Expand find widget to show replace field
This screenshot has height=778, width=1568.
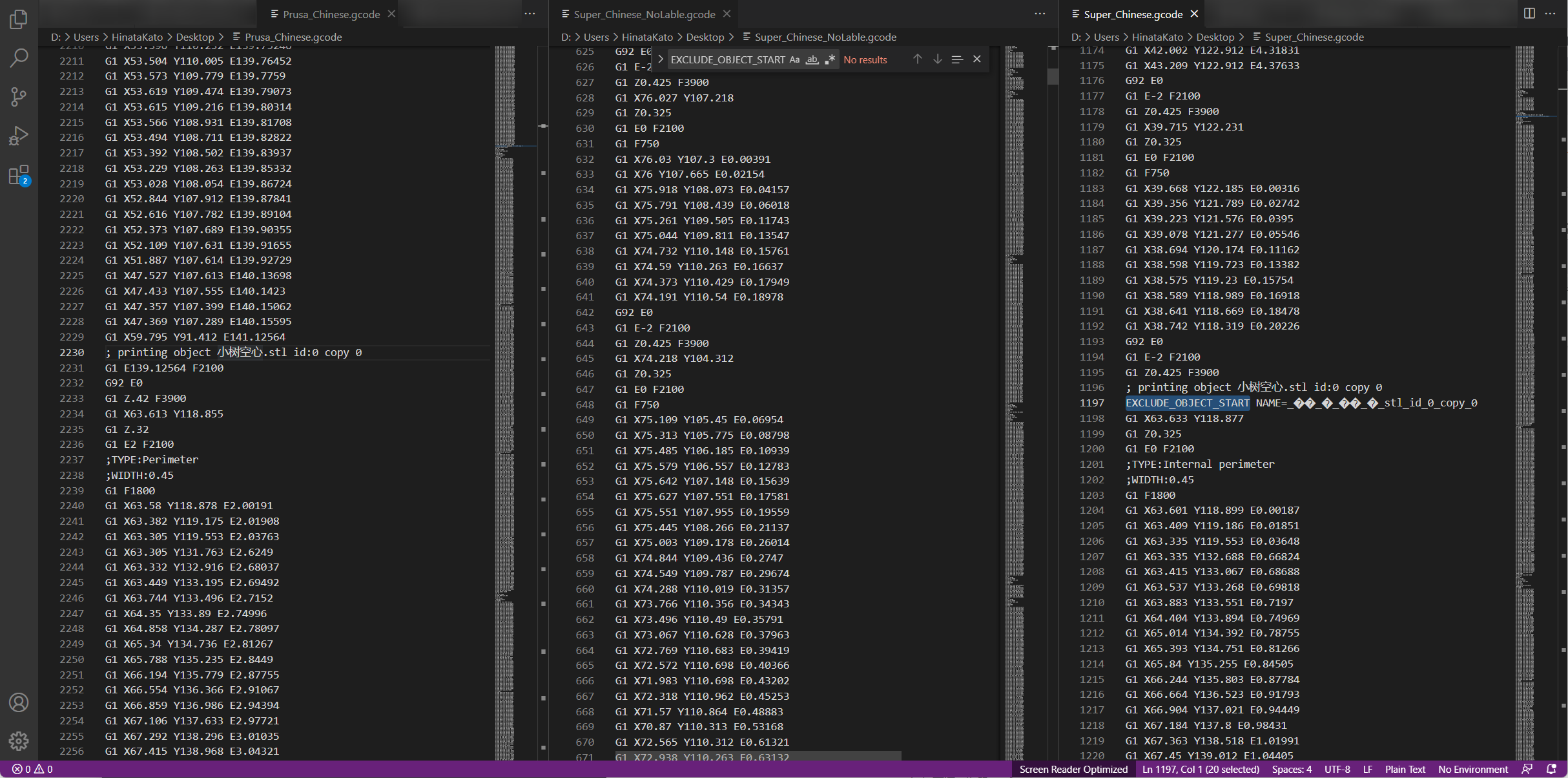click(660, 59)
